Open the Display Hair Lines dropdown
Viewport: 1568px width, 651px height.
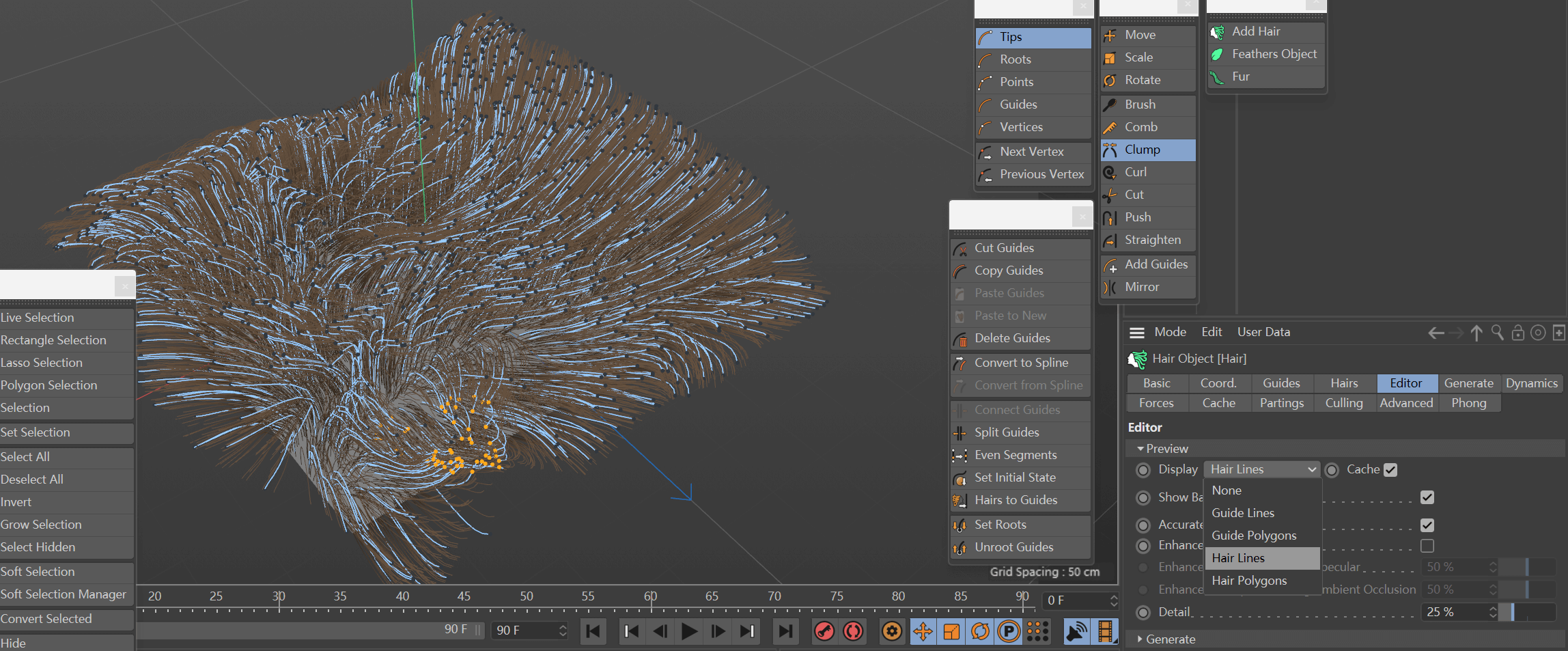point(1262,469)
